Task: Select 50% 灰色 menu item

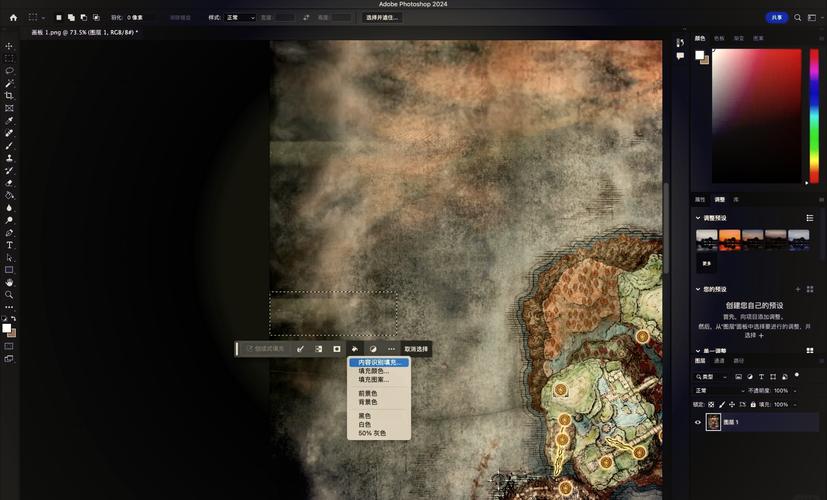Action: coord(372,433)
